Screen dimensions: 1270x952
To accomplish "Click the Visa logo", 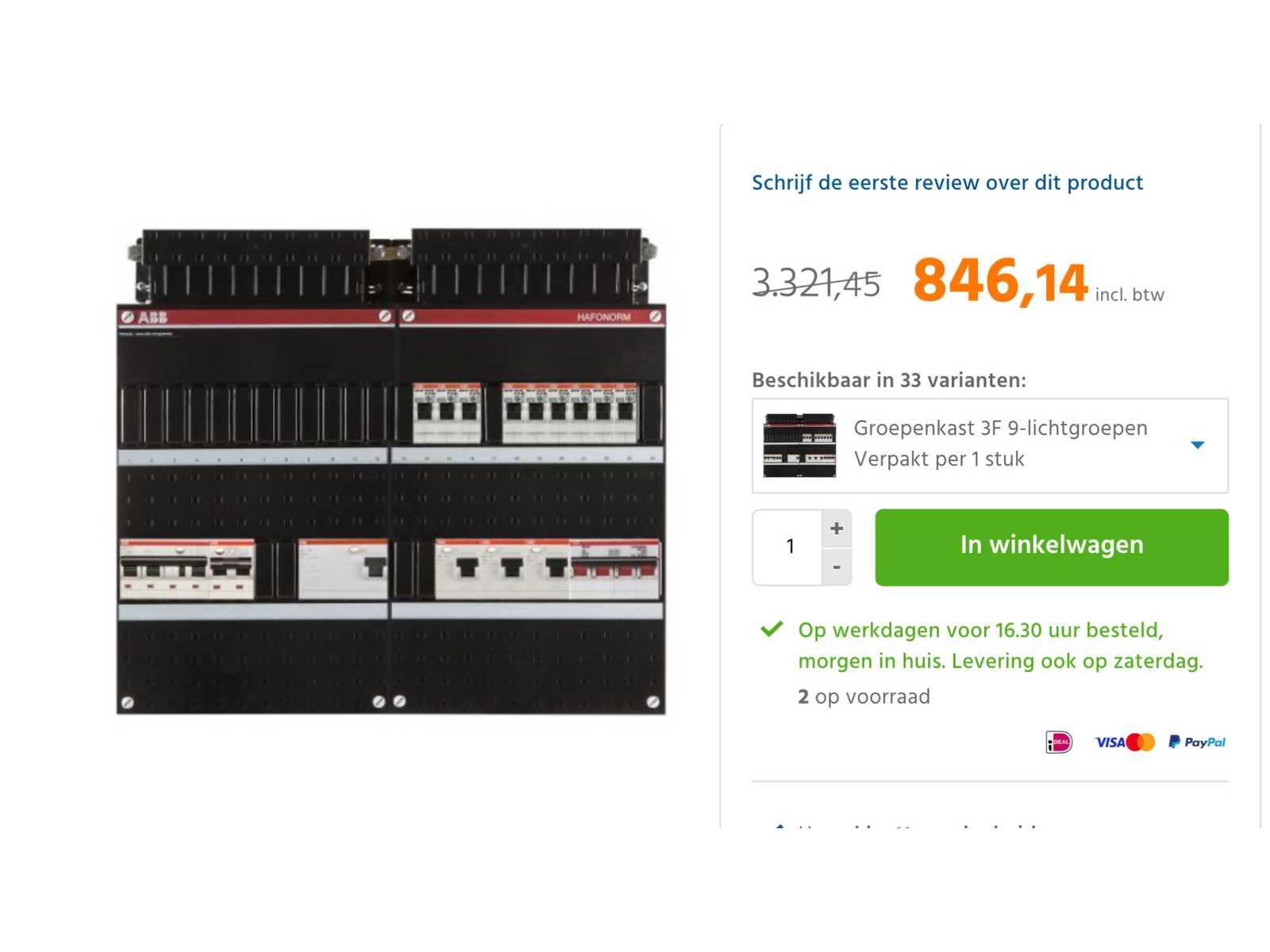I will point(1110,743).
